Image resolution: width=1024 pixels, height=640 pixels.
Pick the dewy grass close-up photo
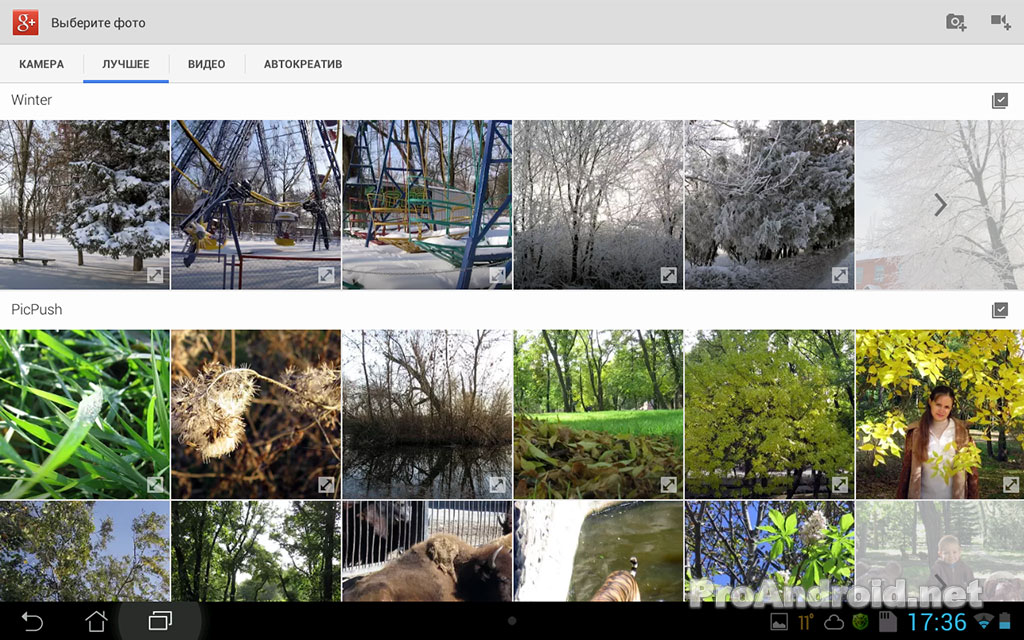coord(85,414)
